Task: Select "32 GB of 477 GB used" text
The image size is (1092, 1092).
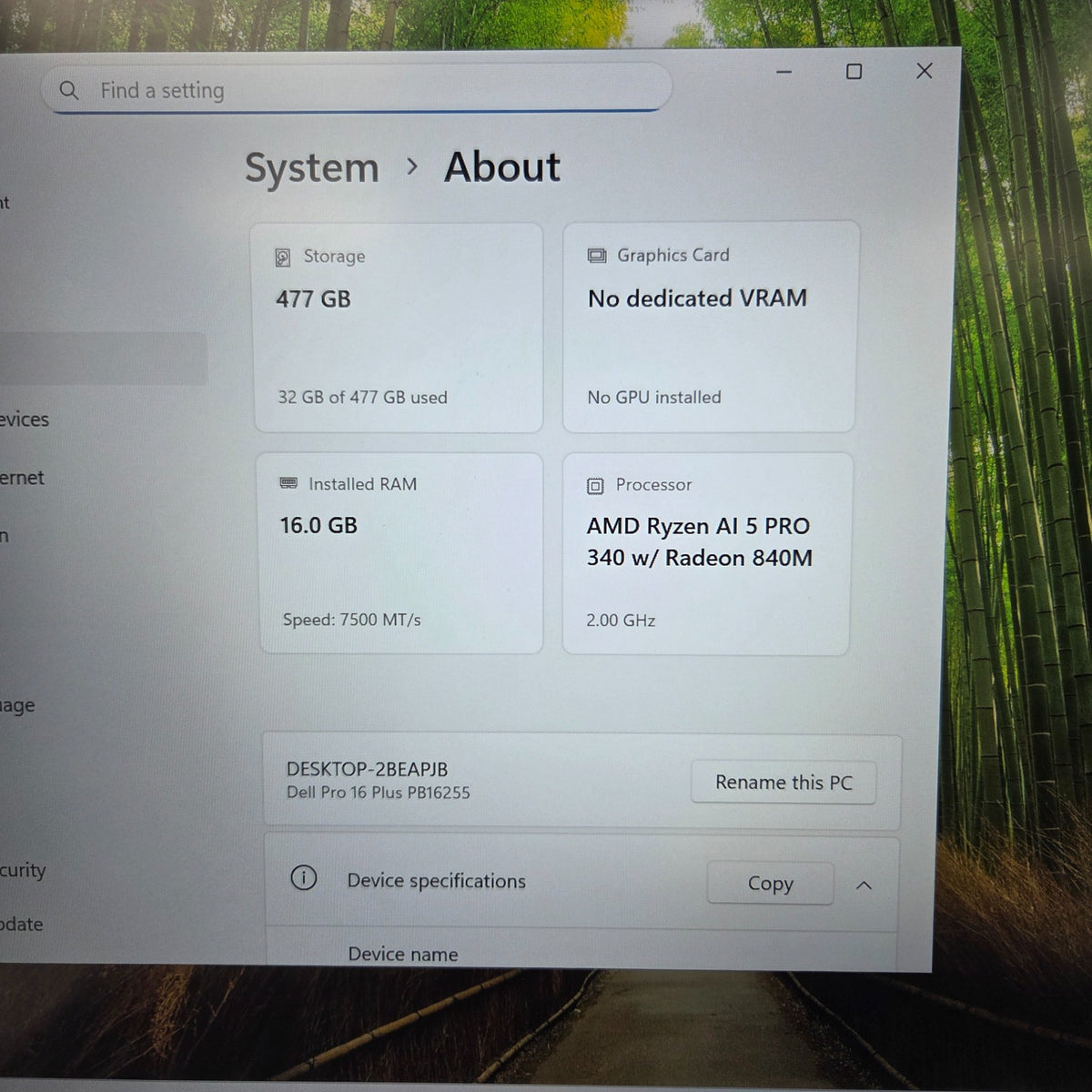Action: click(362, 398)
